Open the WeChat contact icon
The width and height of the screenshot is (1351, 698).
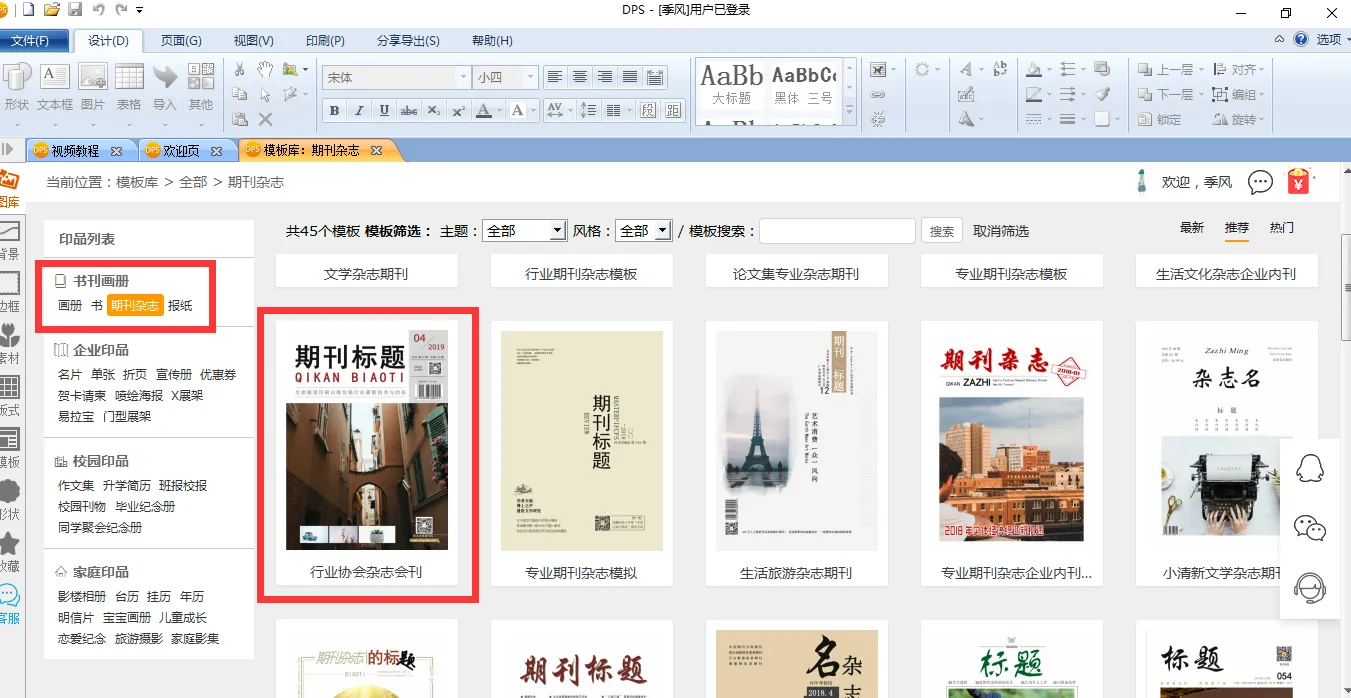[x=1309, y=527]
